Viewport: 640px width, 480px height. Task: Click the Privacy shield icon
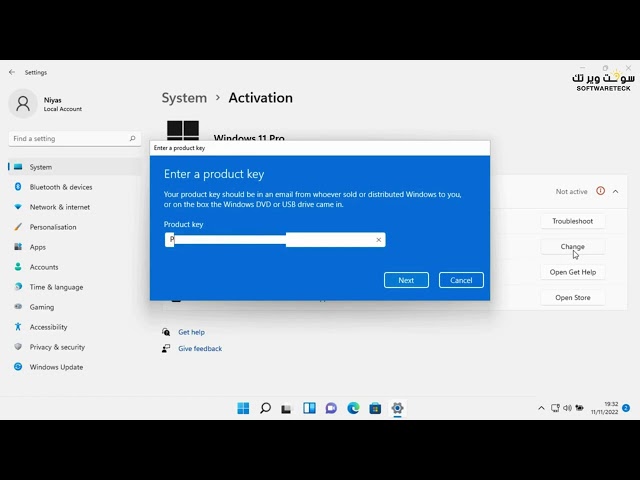tap(18, 347)
